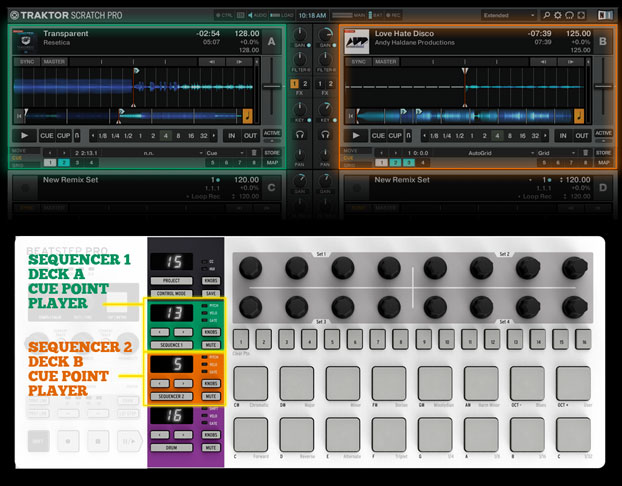The height and width of the screenshot is (486, 622).
Task: Jump to next cue on Deck B
Action: [395, 153]
